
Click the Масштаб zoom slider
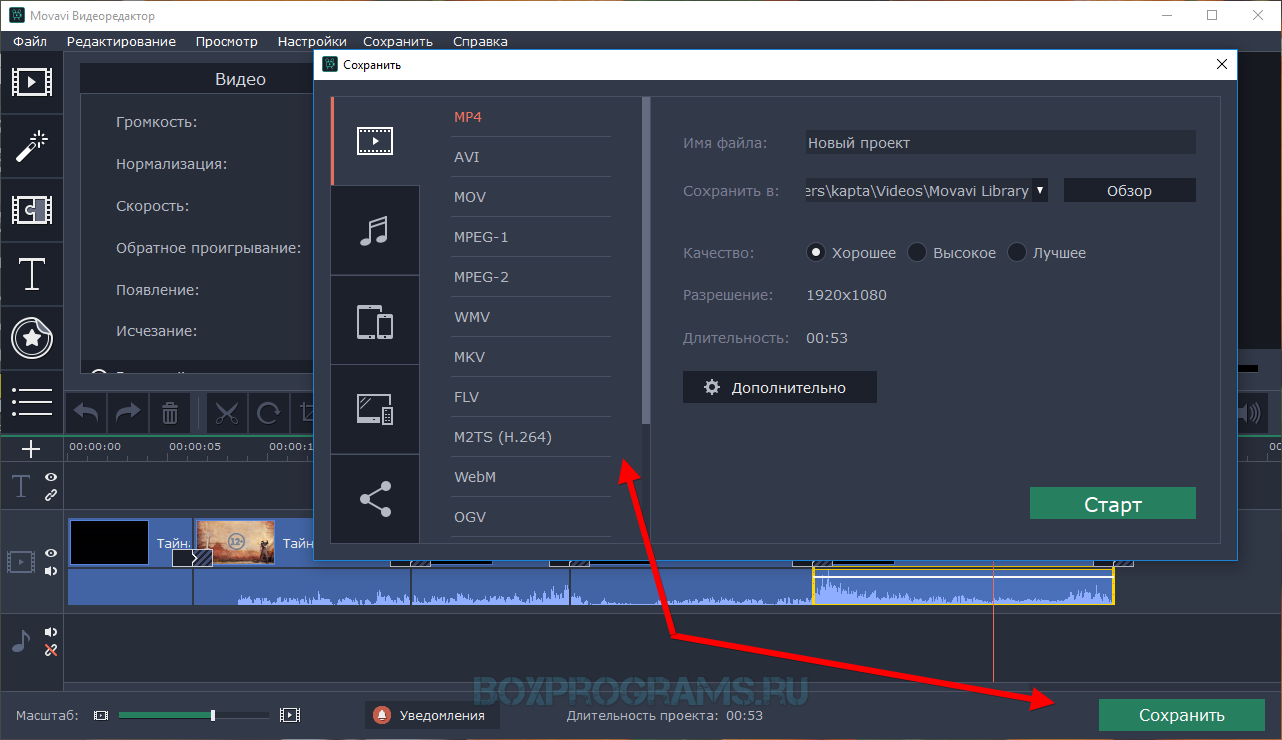point(194,715)
